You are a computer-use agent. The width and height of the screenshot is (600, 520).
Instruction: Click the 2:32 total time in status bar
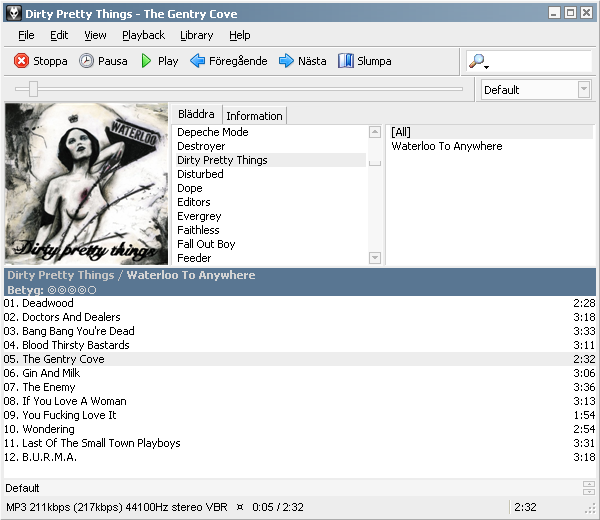[525, 507]
